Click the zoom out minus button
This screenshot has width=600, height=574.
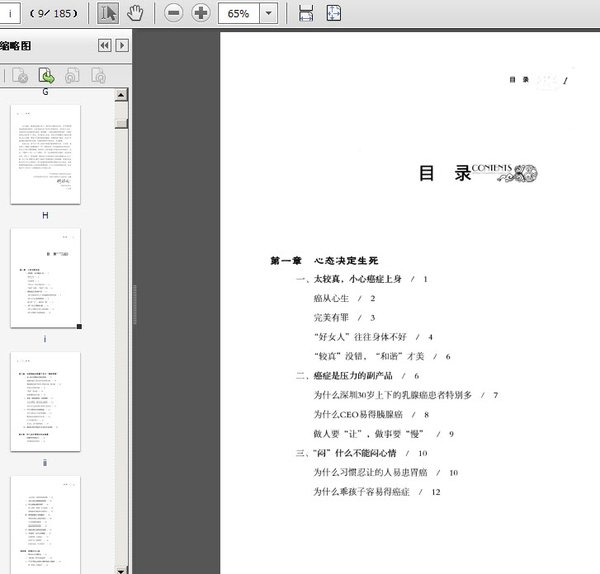pyautogui.click(x=173, y=13)
